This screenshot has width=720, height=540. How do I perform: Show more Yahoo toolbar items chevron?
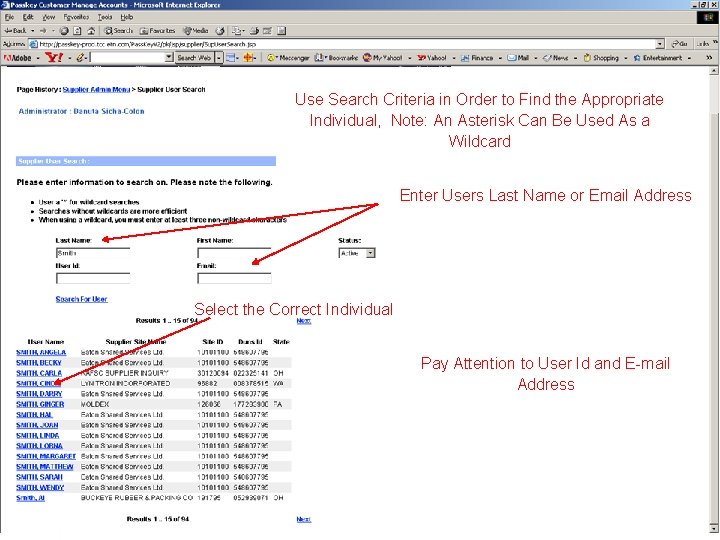(x=709, y=58)
